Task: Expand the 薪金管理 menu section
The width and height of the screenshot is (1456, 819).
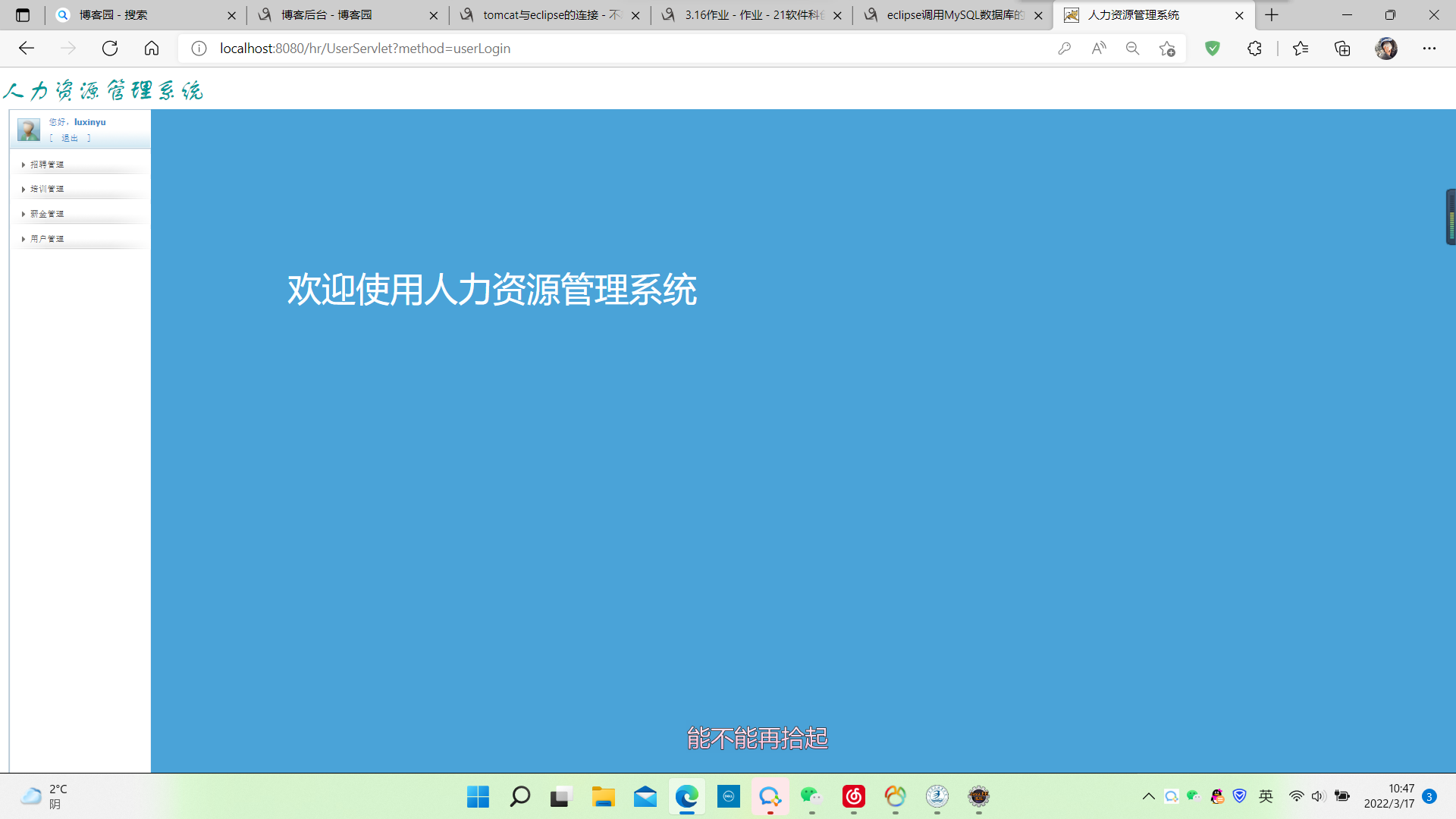Action: coord(47,214)
